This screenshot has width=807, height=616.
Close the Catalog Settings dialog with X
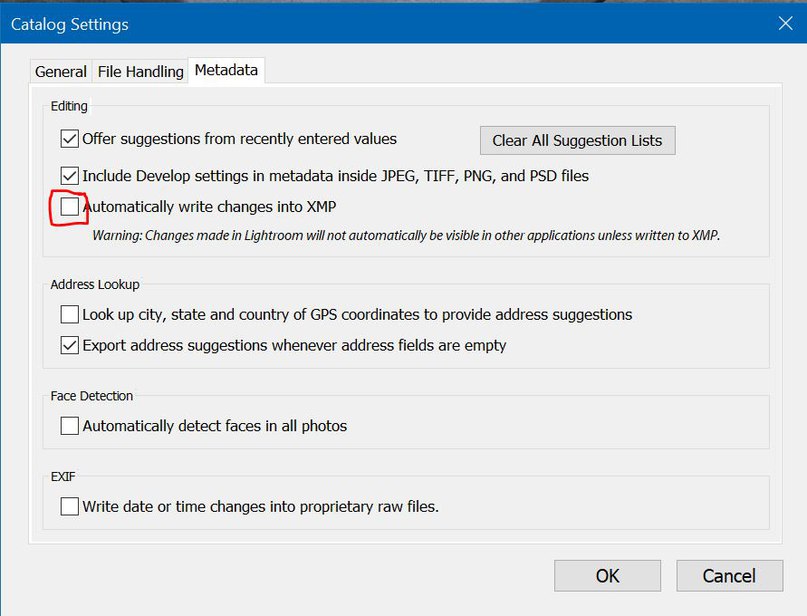pos(783,23)
